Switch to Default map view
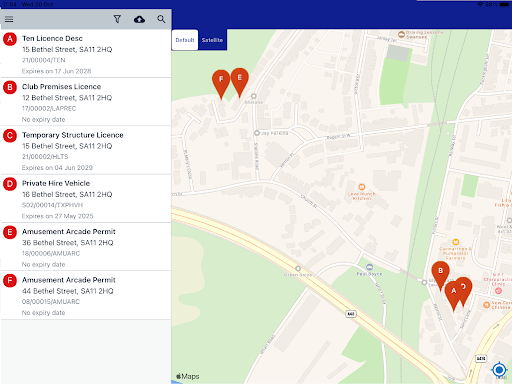 click(185, 40)
